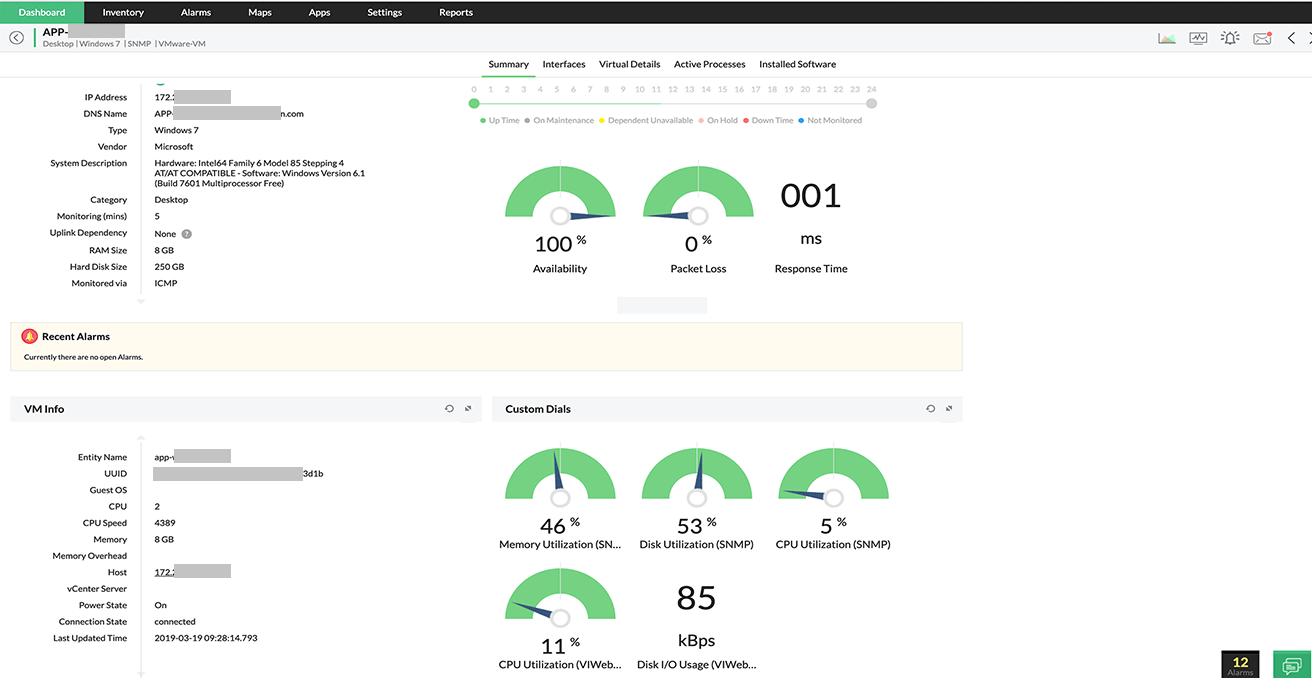The height and width of the screenshot is (678, 1312).
Task: Collapse the summary pane with the left chevron
Action: click(1291, 37)
